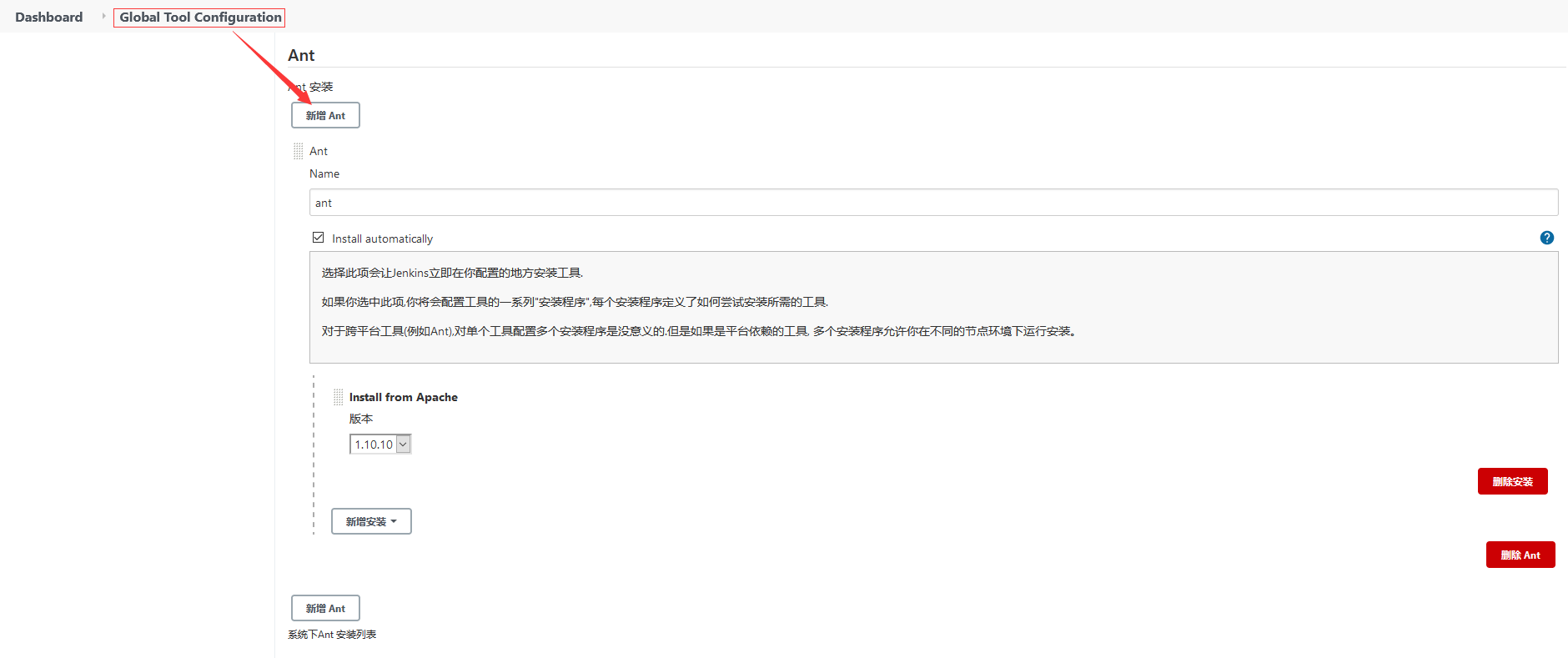Click the lower 新增 Ant button
This screenshot has height=658, width=1568.
(x=325, y=608)
